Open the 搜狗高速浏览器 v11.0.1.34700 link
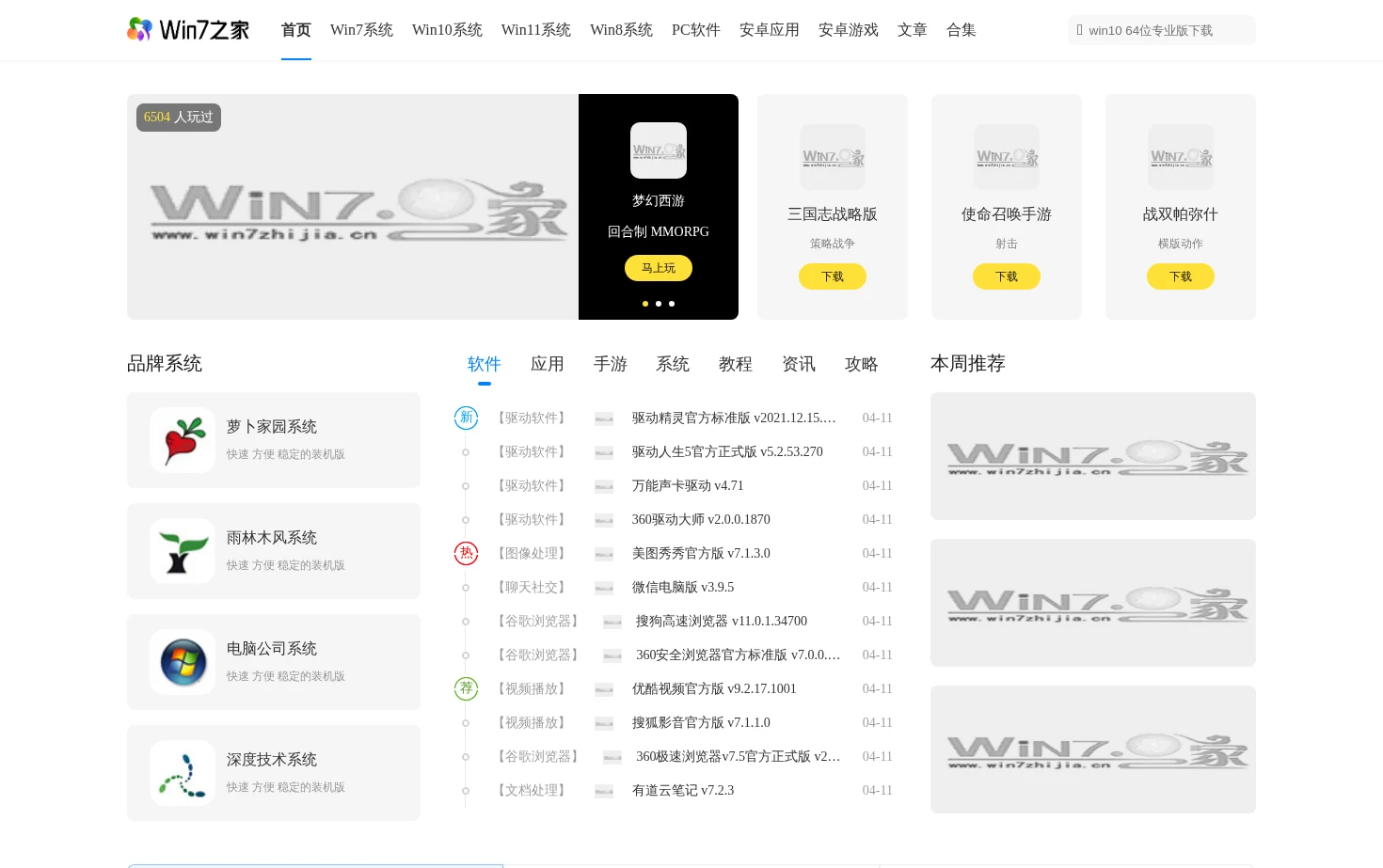 (722, 621)
